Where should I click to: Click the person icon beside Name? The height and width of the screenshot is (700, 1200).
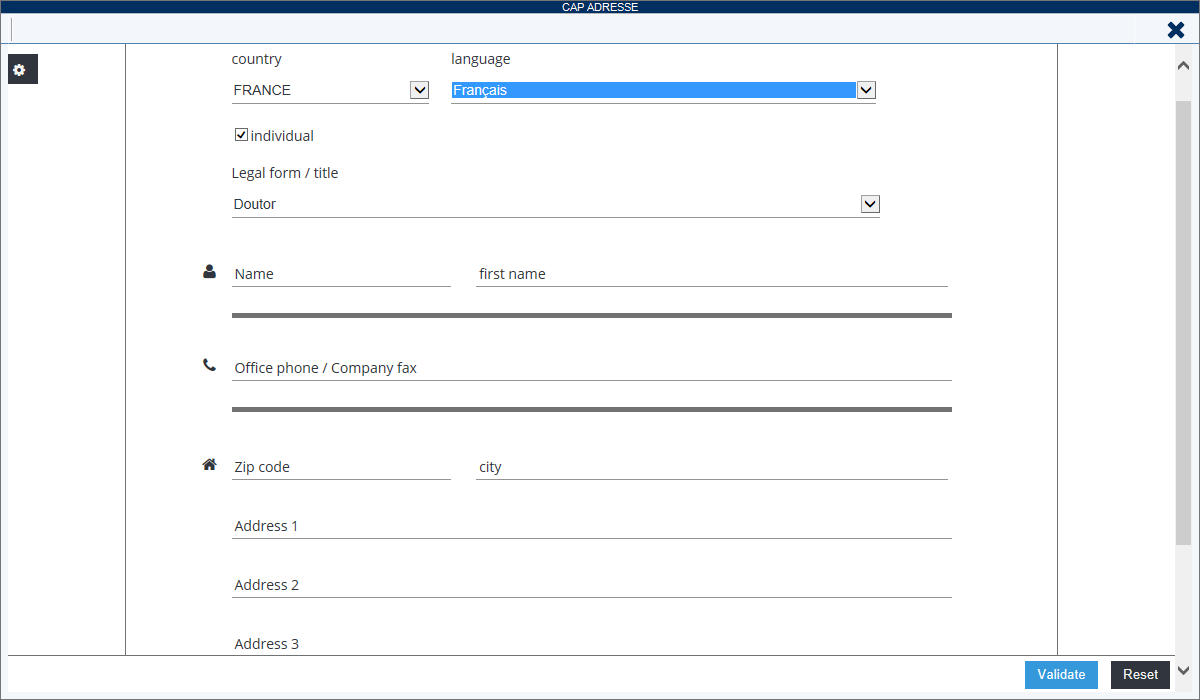[x=209, y=271]
